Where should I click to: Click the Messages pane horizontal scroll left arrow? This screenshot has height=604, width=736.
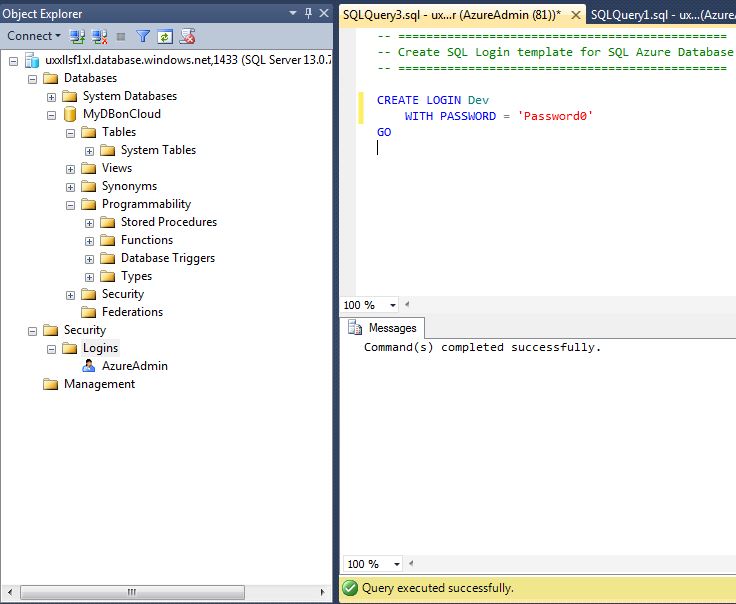coord(411,563)
